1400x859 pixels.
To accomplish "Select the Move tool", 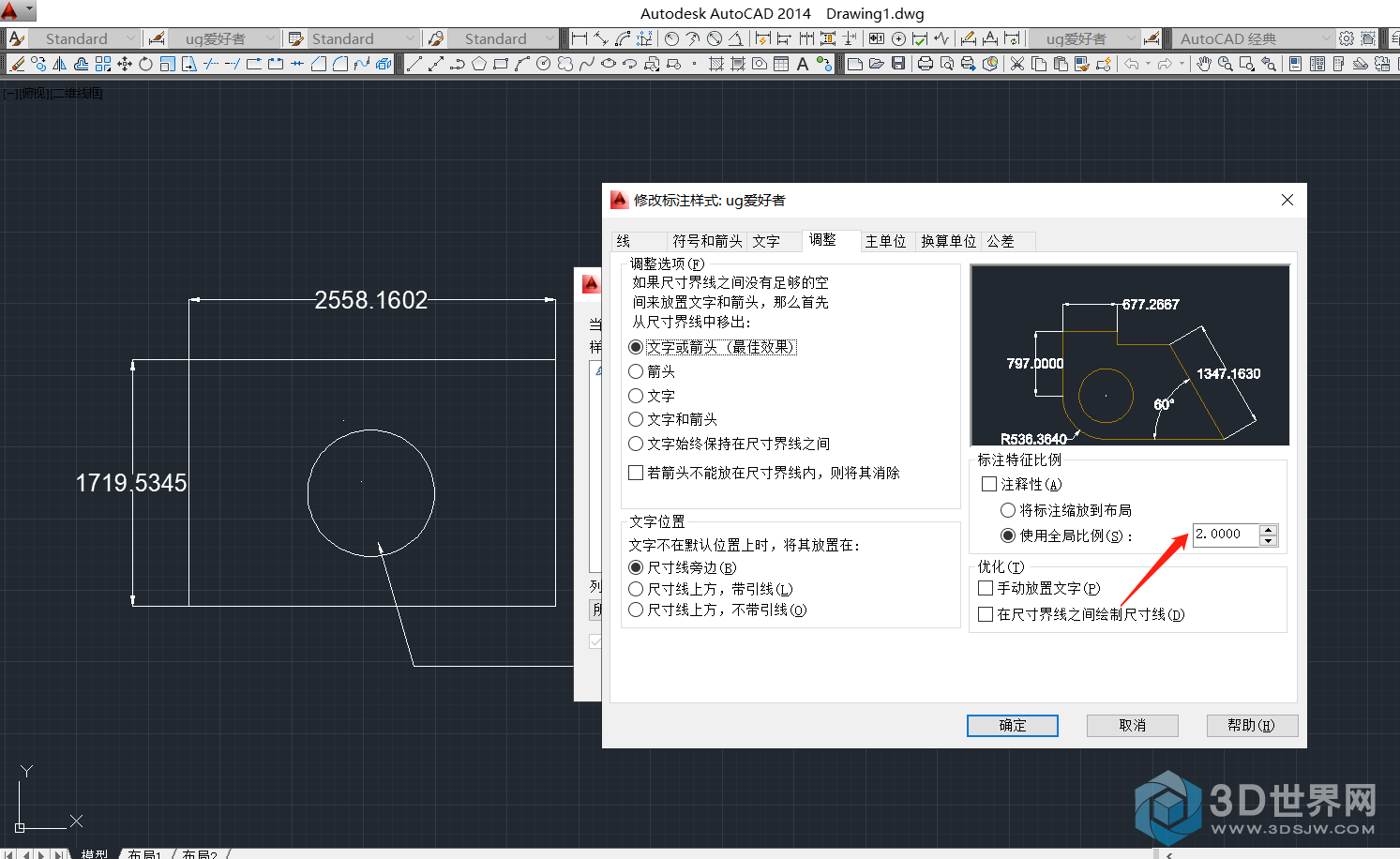I will [x=124, y=64].
